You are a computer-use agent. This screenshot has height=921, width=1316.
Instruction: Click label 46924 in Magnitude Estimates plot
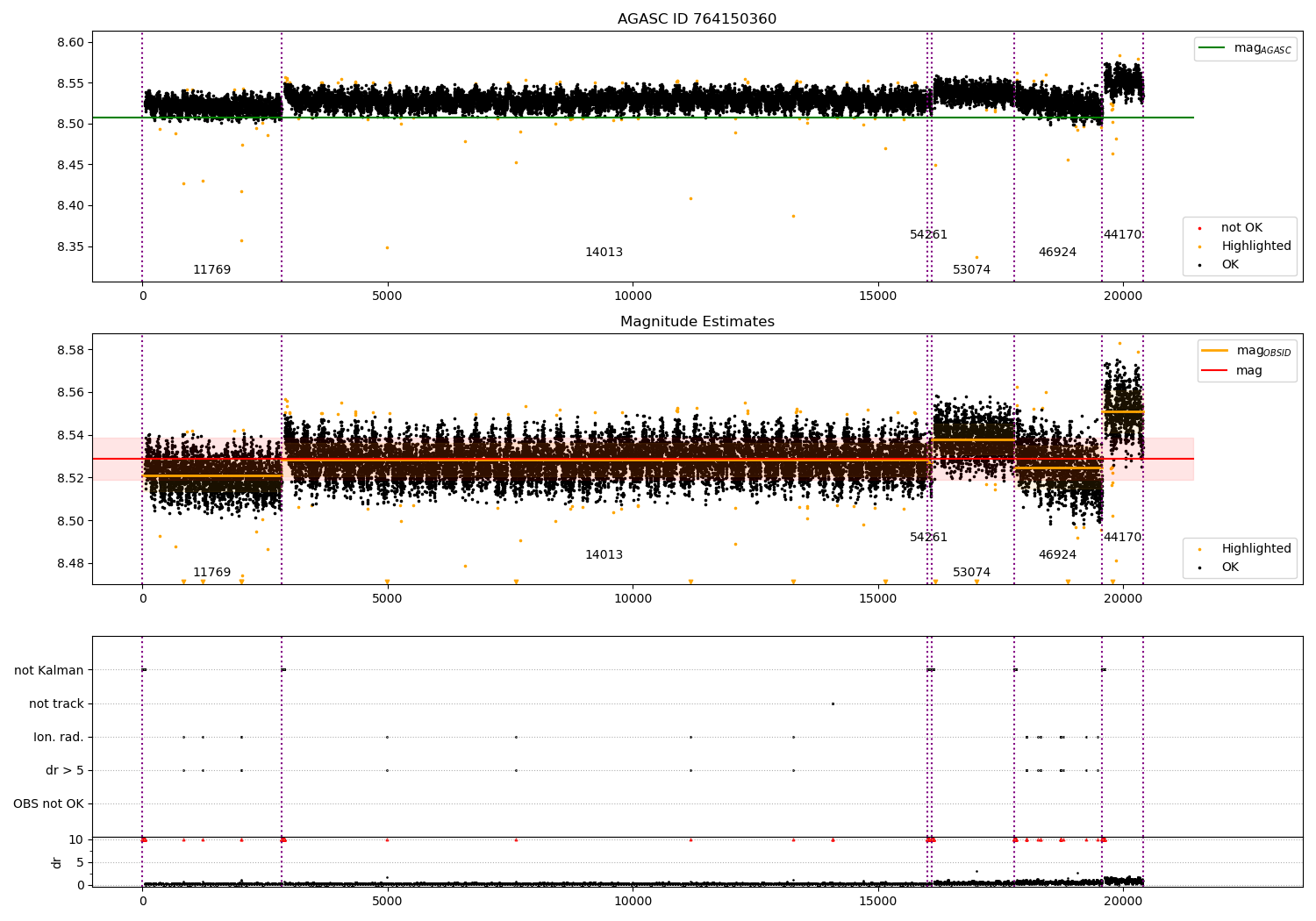1057,555
